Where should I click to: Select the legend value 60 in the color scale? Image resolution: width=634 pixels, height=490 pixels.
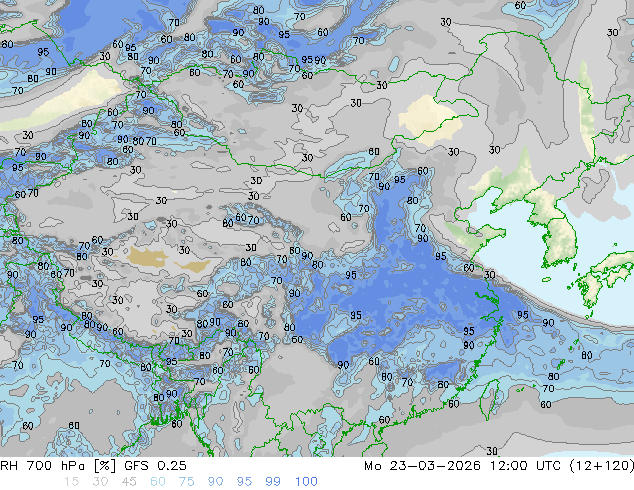(x=158, y=482)
